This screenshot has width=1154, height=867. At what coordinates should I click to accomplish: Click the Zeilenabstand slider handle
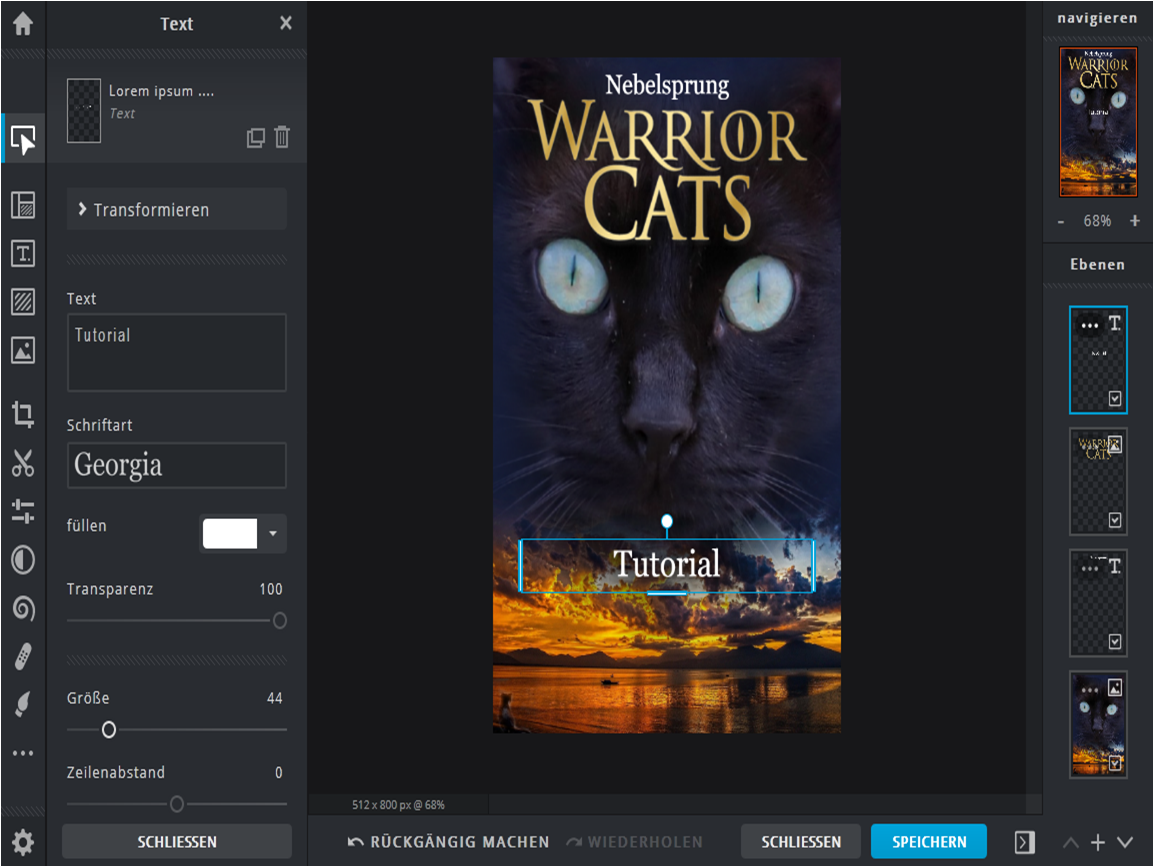point(177,804)
